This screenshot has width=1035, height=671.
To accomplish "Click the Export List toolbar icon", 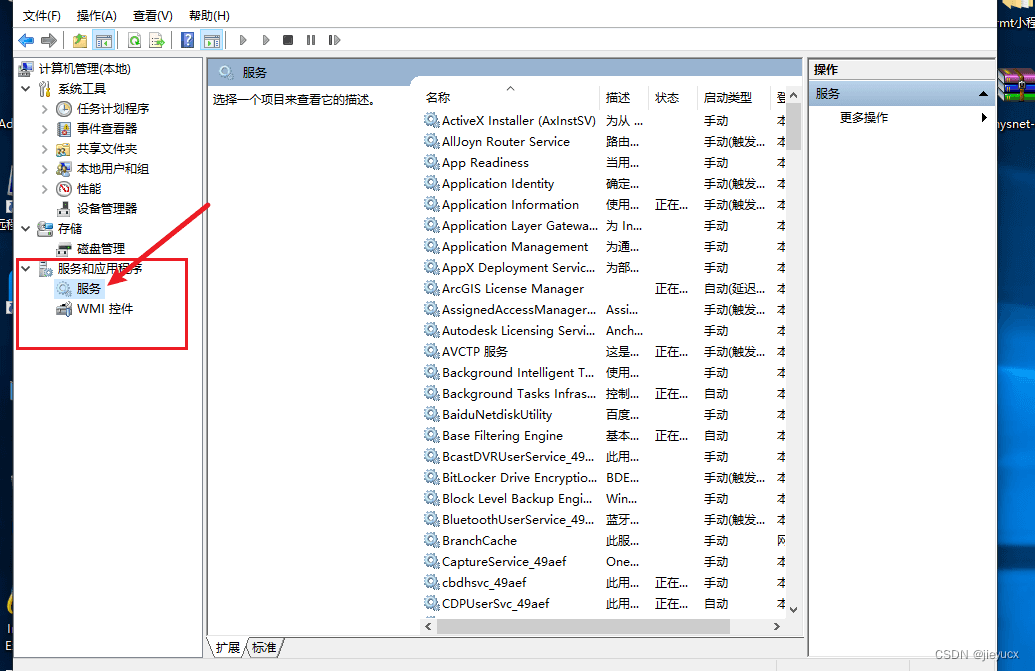I will pos(157,40).
